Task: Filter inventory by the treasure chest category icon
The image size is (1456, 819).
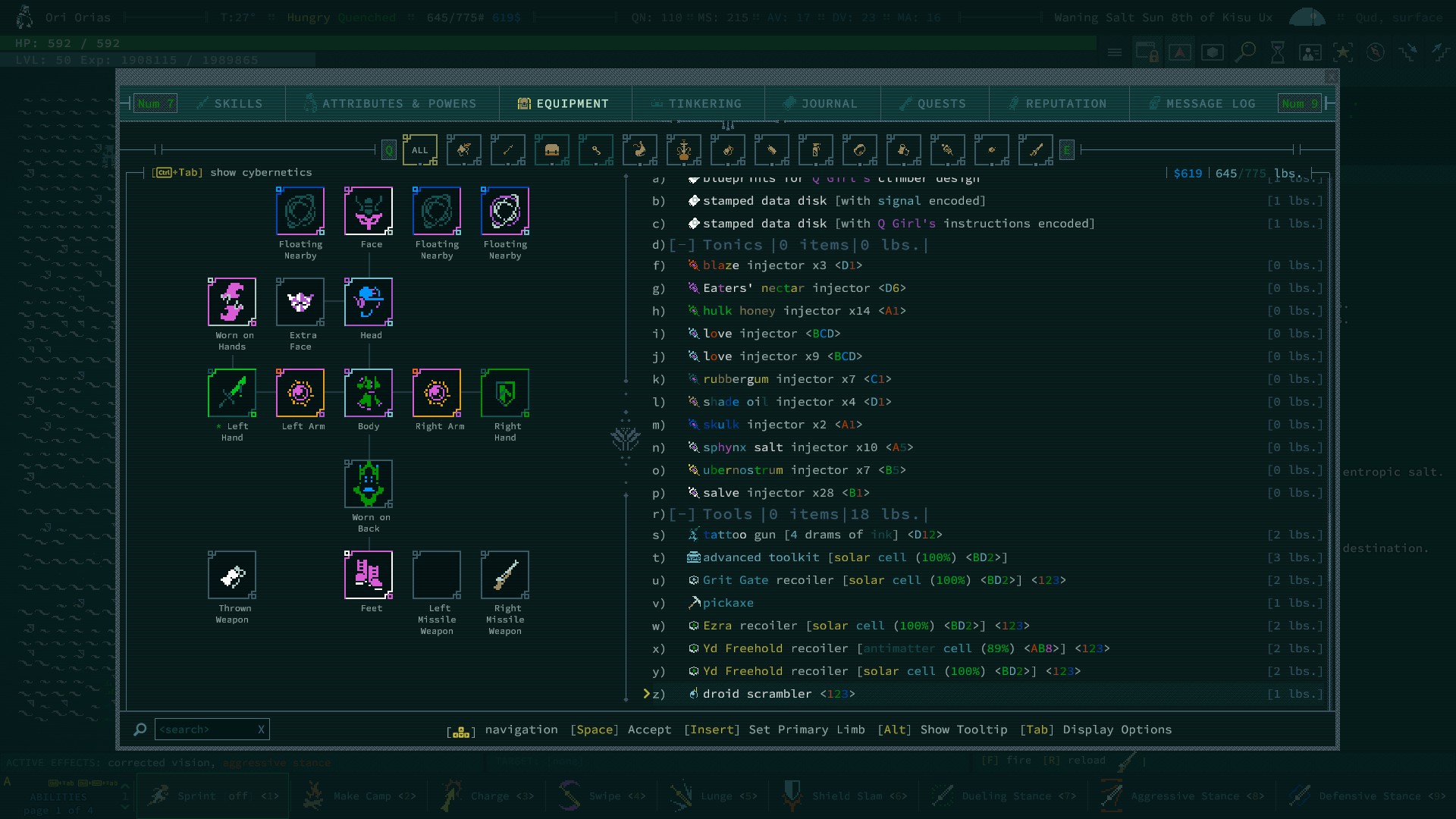Action: [x=551, y=150]
